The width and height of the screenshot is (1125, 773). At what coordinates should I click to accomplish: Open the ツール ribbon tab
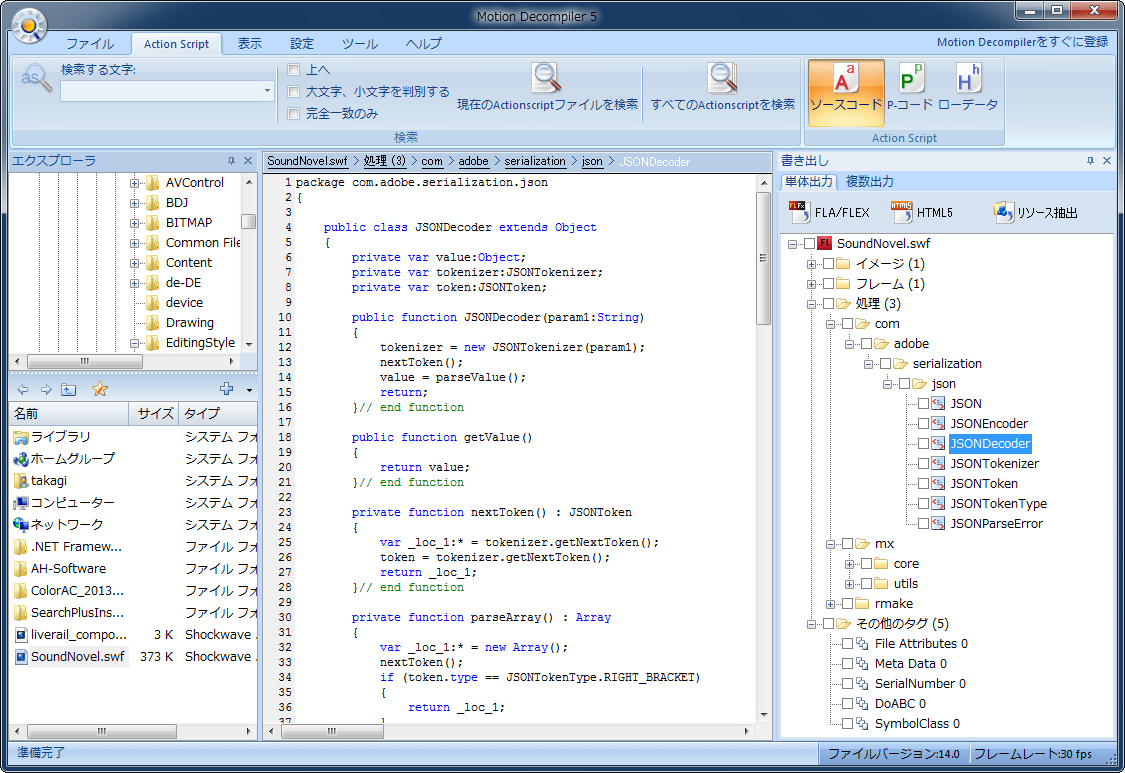360,44
